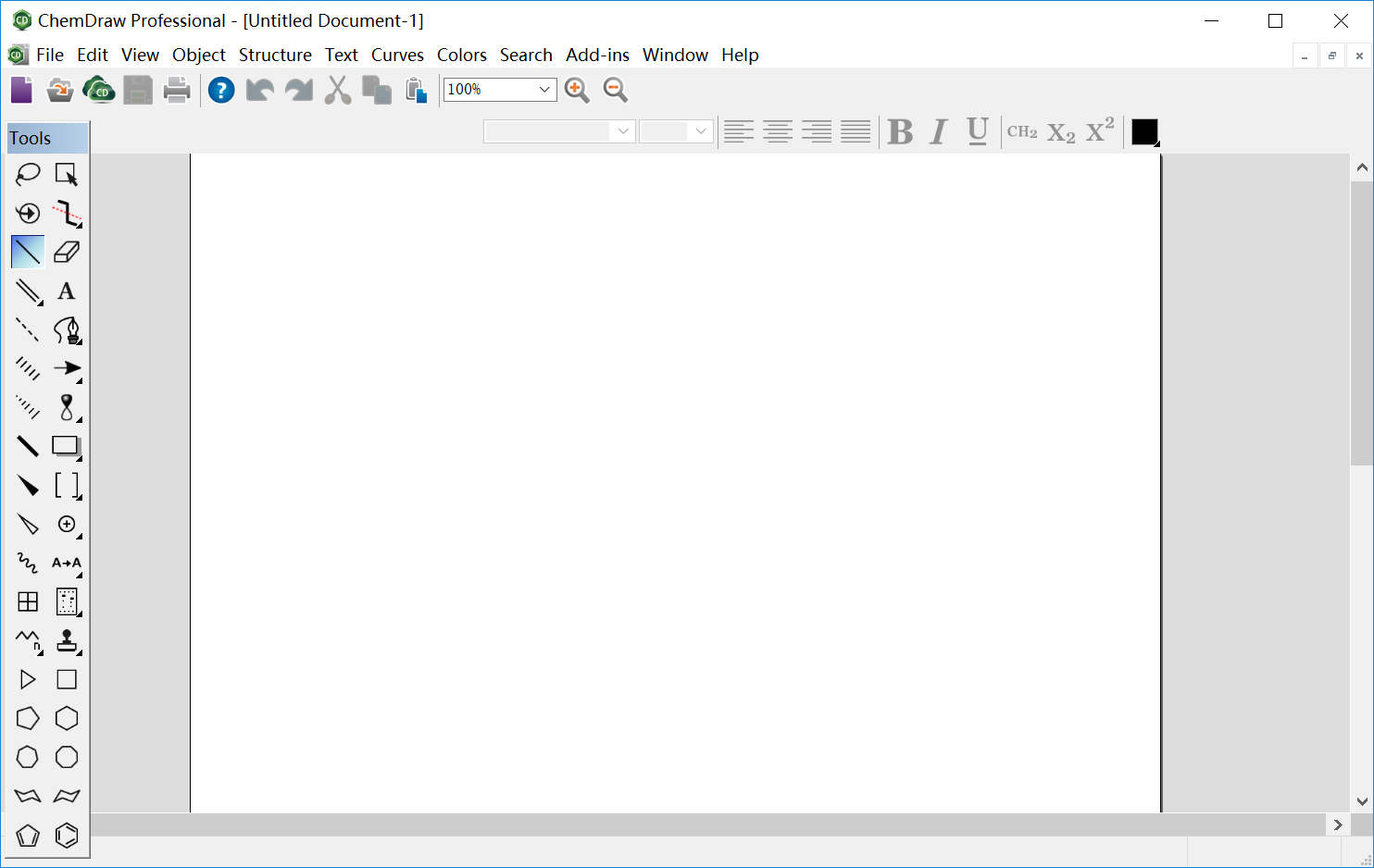Open the Structure menu
The image size is (1374, 868).
coord(275,55)
